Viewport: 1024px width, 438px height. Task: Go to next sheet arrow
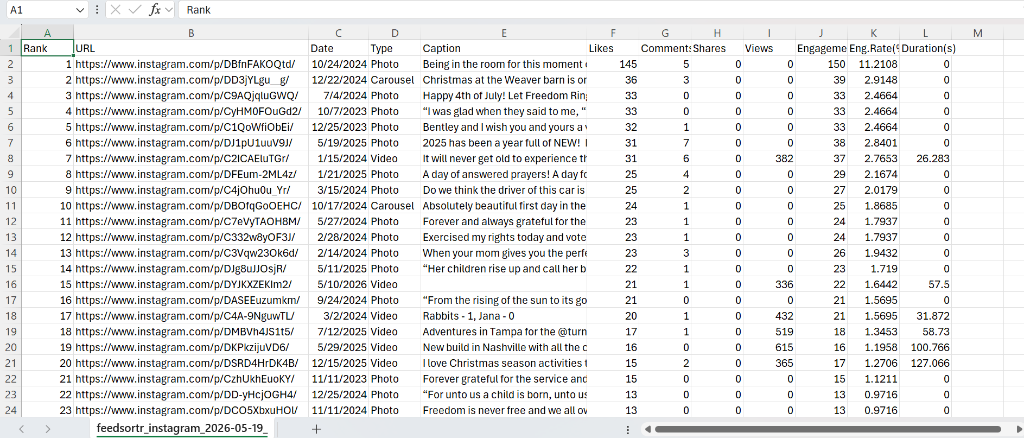tap(48, 429)
